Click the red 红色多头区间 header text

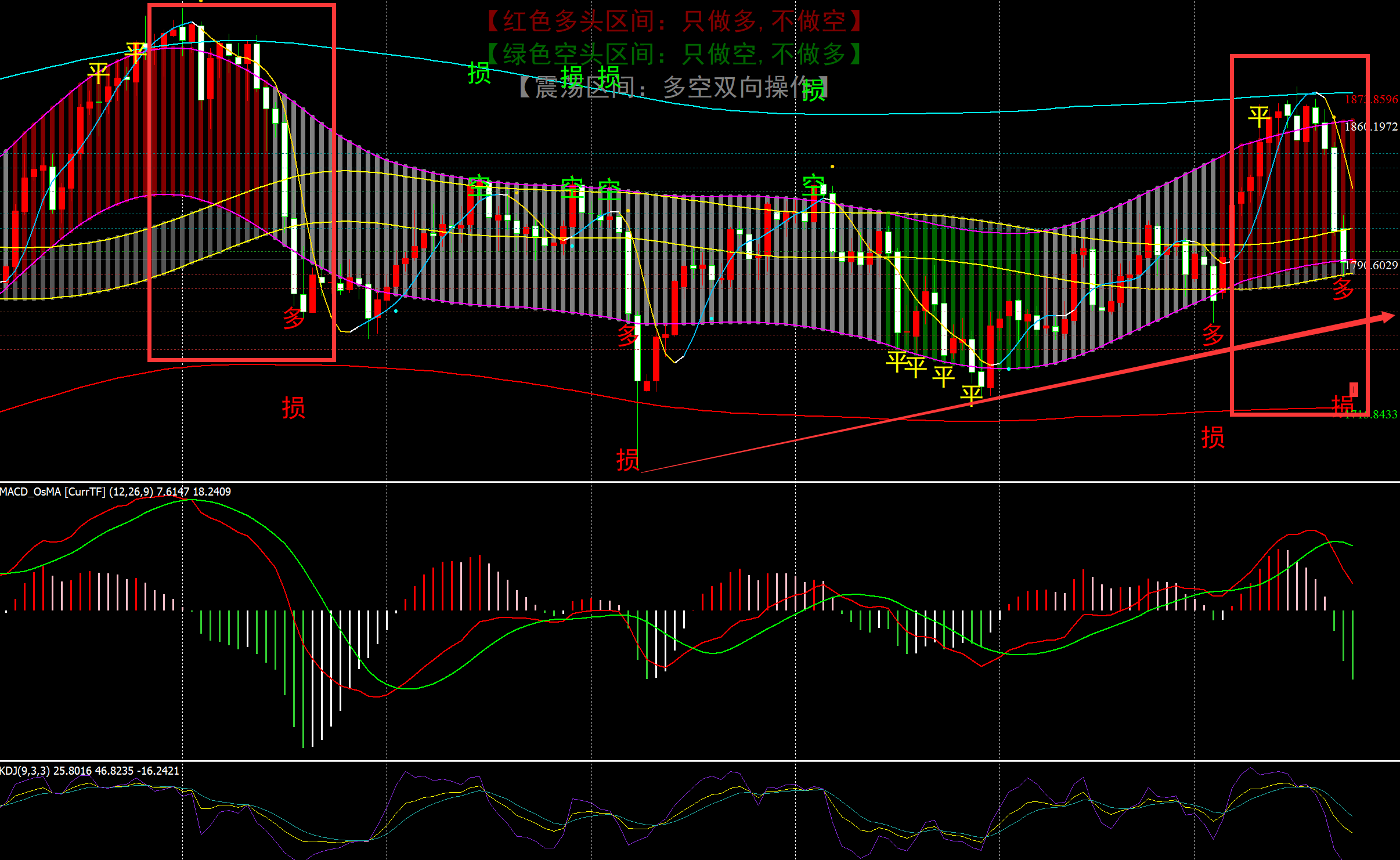673,21
